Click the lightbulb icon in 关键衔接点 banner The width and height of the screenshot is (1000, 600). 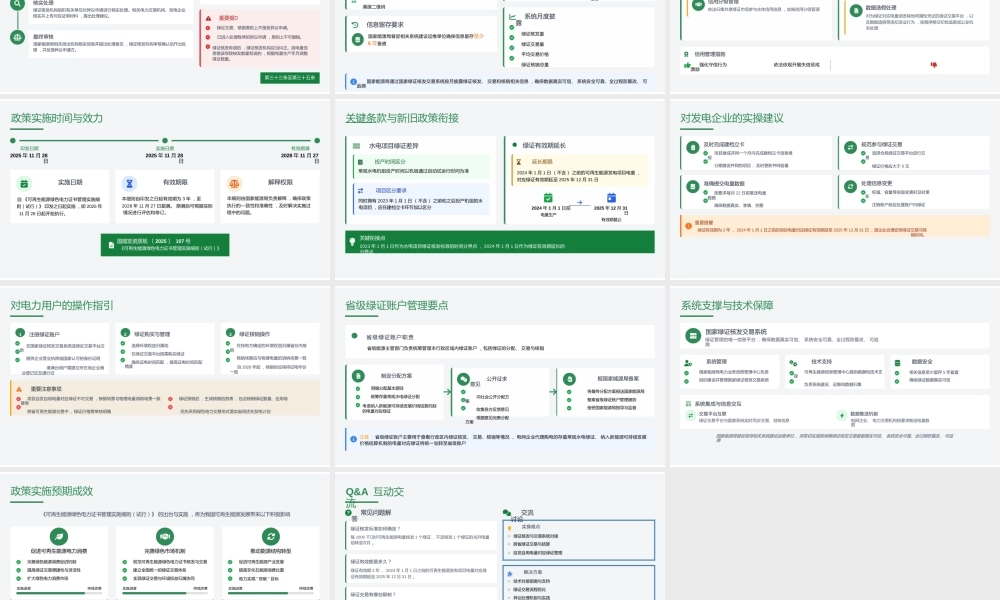(352, 239)
